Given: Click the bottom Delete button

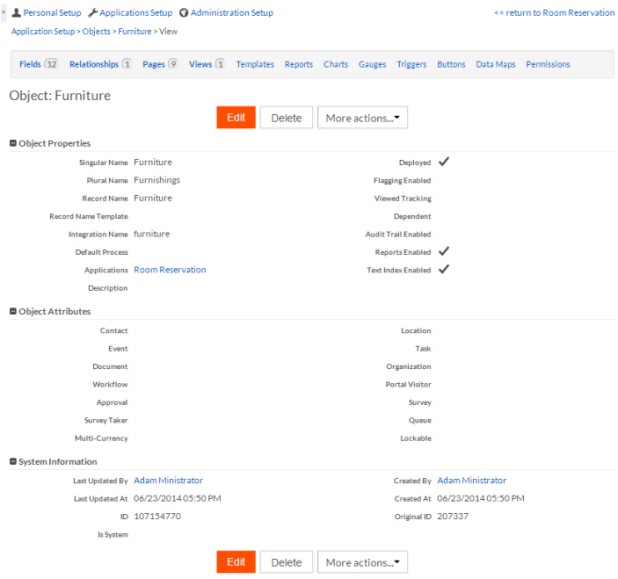Looking at the screenshot, I should [x=286, y=562].
